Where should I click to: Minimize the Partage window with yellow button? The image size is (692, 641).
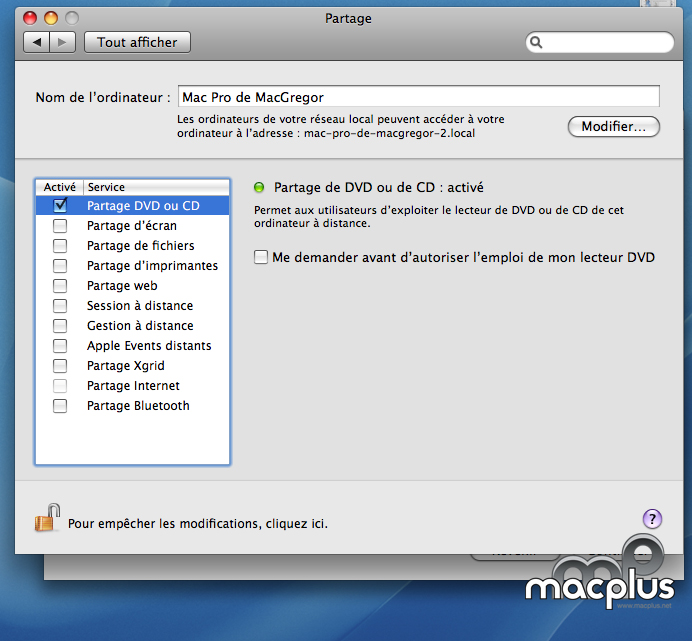pyautogui.click(x=51, y=18)
